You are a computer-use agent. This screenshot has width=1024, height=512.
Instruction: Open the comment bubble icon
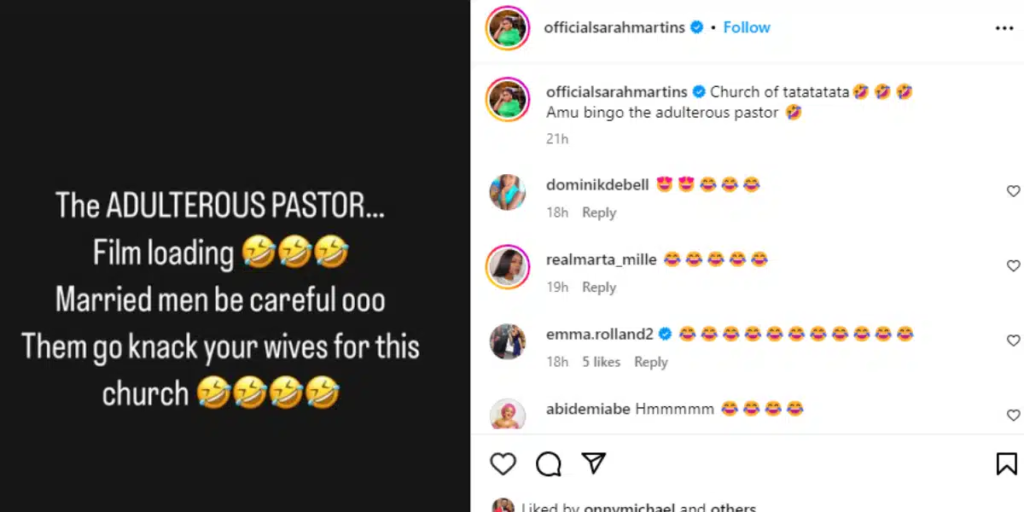click(x=548, y=464)
